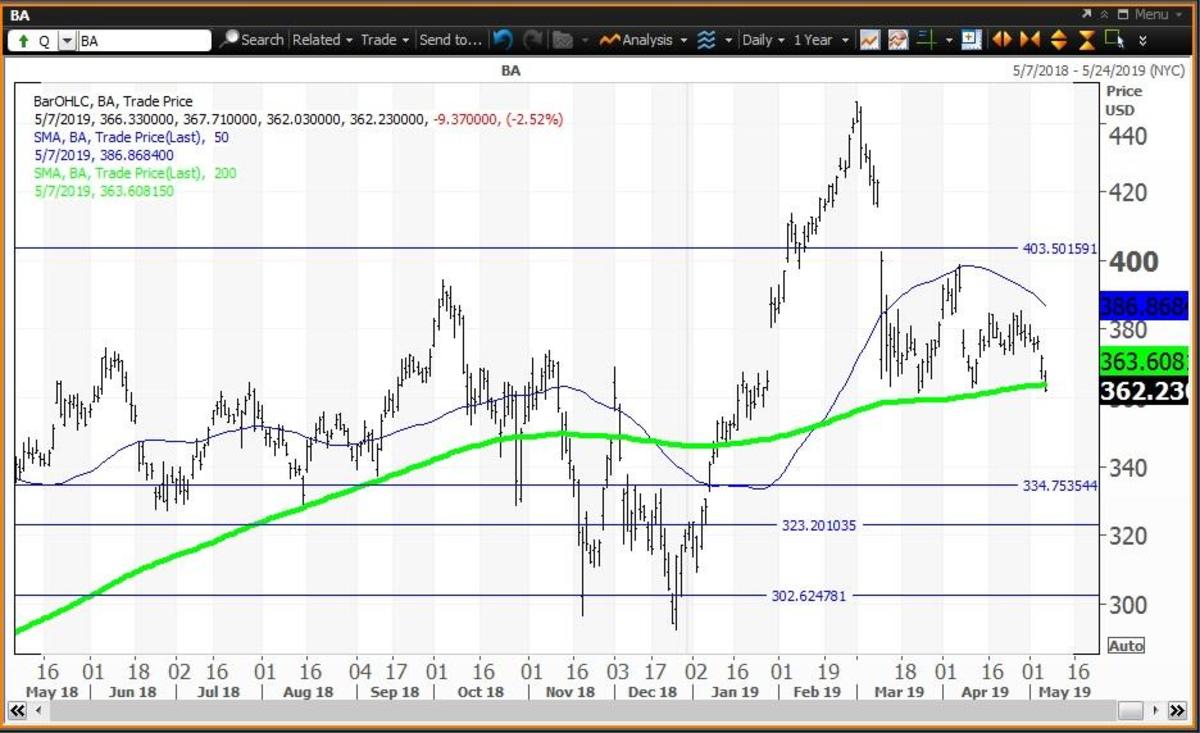
Task: Click the double line comparison chart icon
Action: click(897, 40)
